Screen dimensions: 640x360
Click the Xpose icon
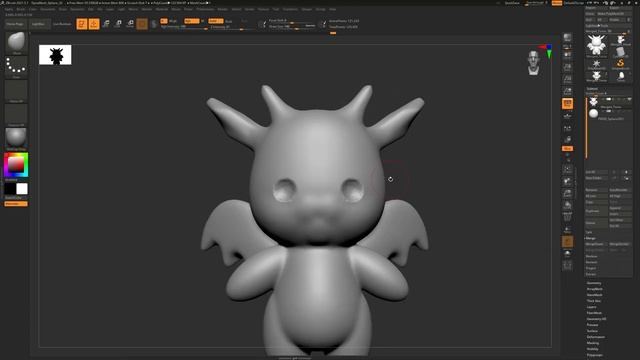567,265
